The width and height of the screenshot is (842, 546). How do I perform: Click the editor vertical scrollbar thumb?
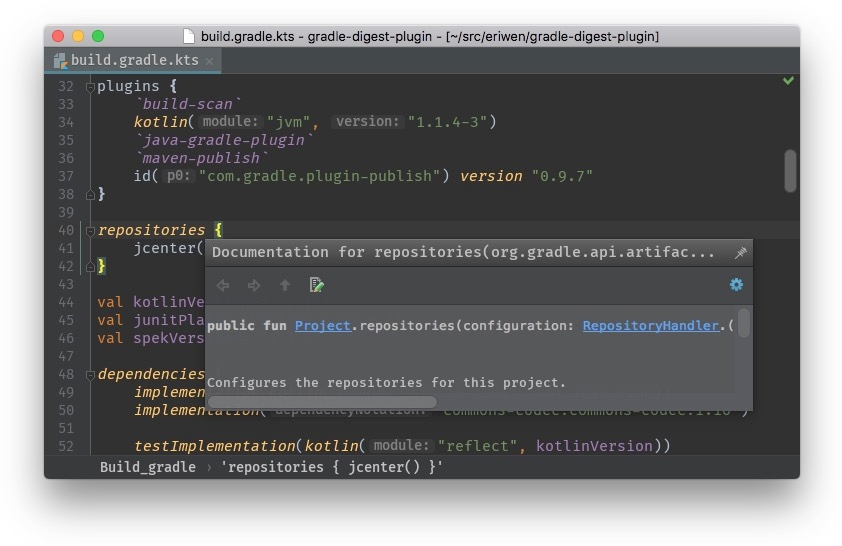790,171
